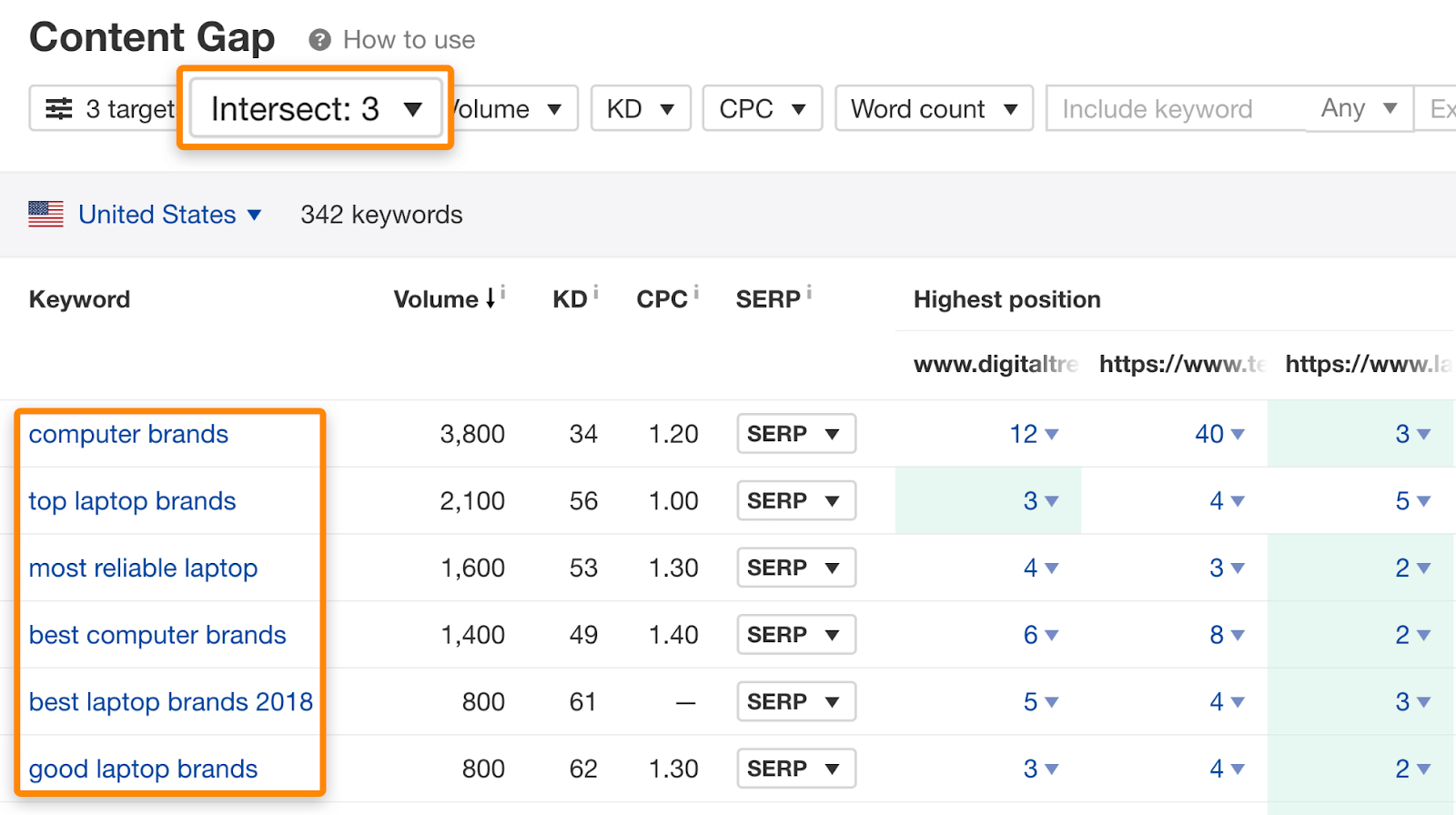The width and height of the screenshot is (1456, 815).
Task: Open SERP dropdown for good laptop brands
Action: 795,769
